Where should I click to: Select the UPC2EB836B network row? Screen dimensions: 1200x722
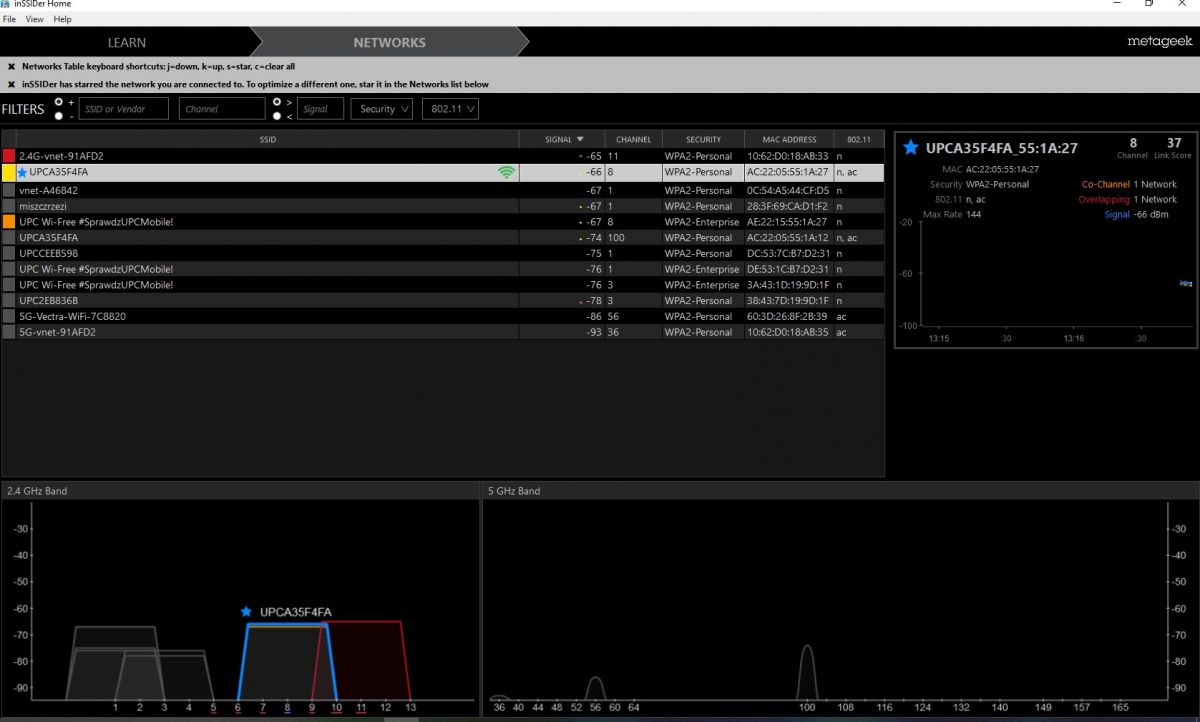(443, 300)
